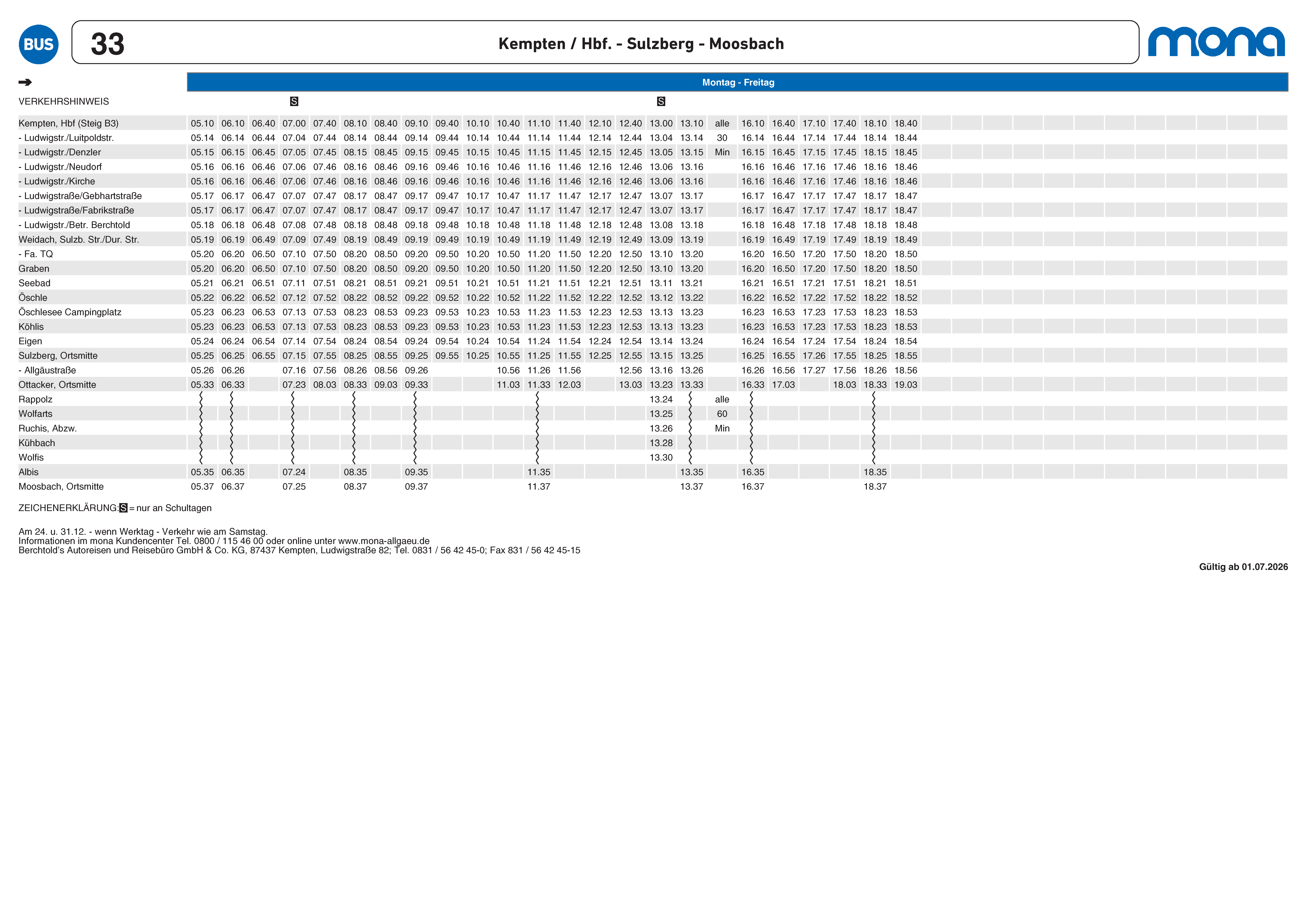Select the legend text nur an Schultagen

point(174,508)
